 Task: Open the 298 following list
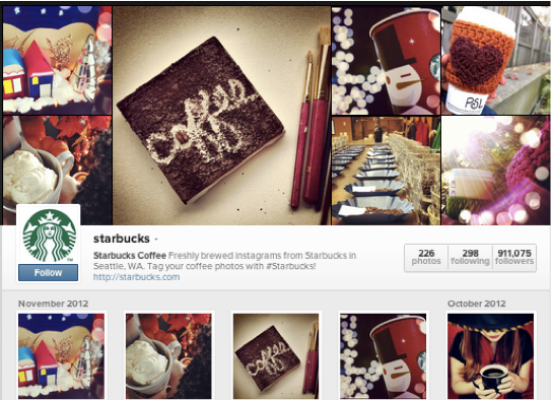[x=470, y=257]
